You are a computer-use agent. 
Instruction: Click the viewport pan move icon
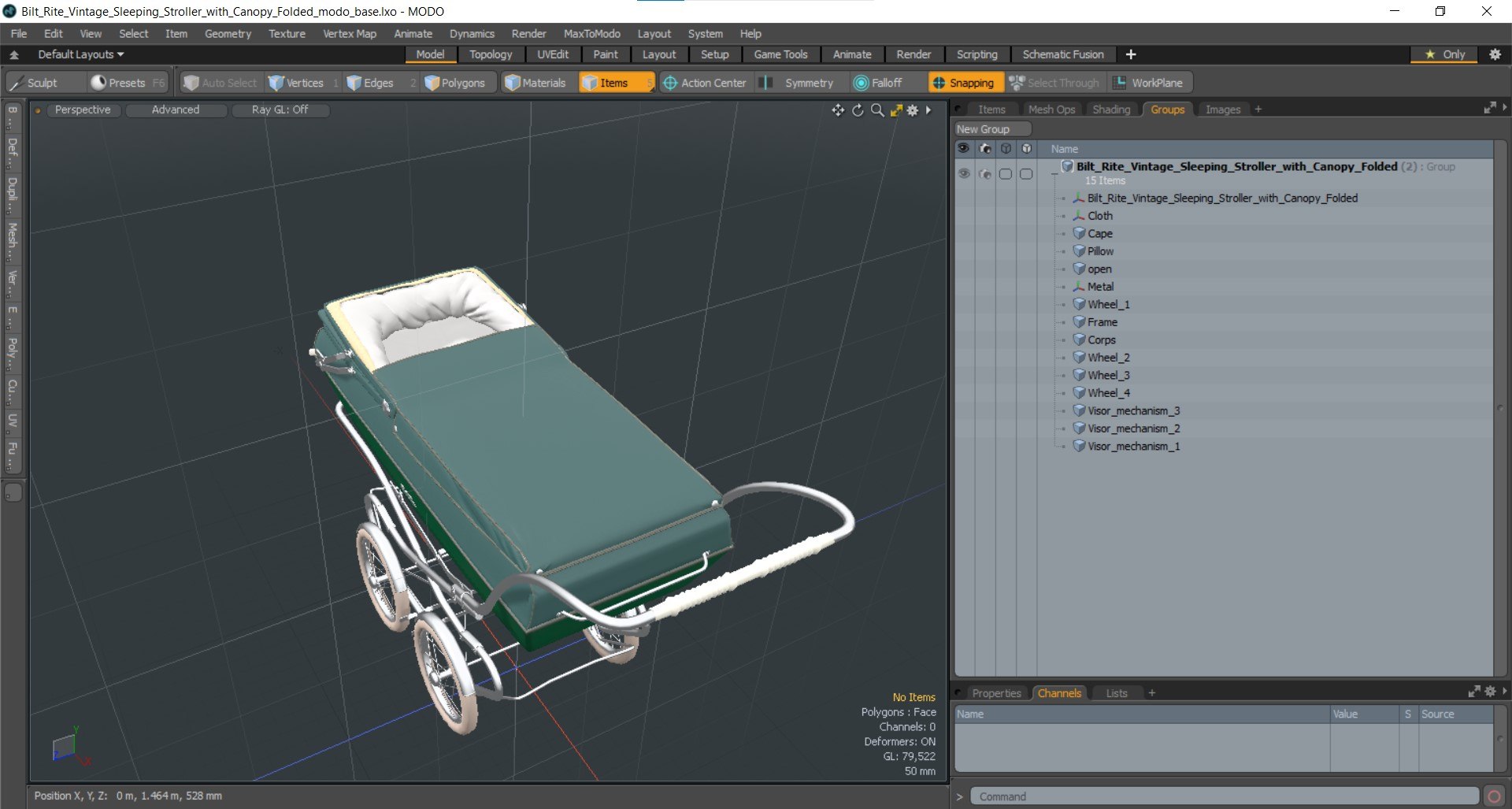click(838, 110)
